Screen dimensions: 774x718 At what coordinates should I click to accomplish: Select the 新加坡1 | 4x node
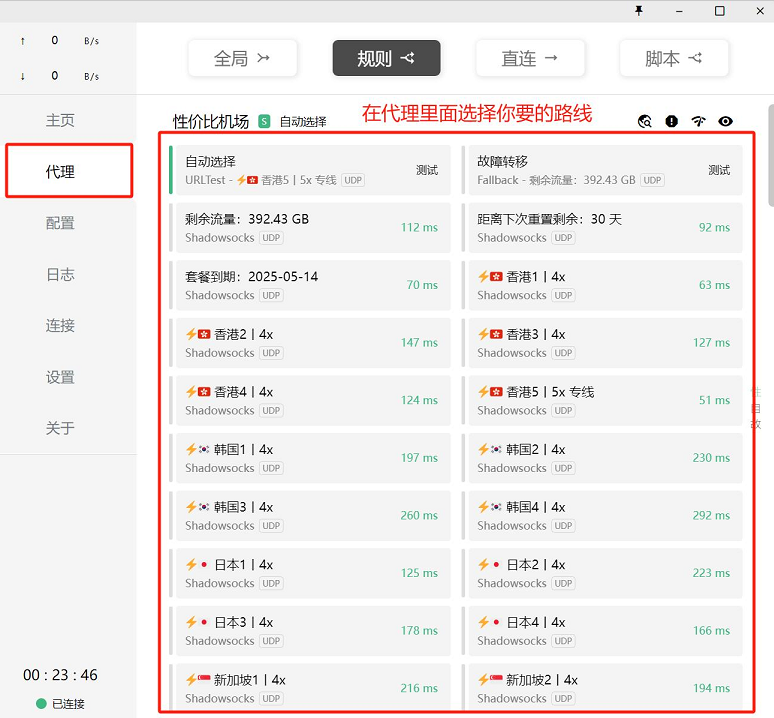point(310,687)
